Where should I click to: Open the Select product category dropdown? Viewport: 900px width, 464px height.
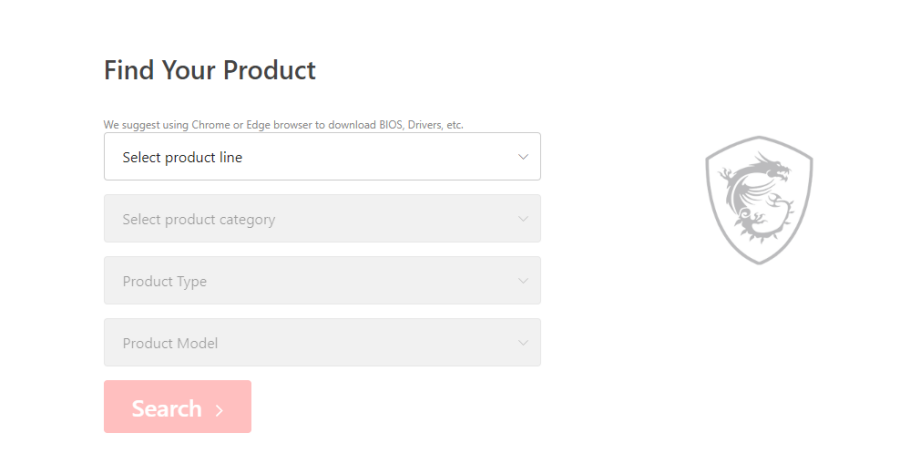tap(322, 219)
